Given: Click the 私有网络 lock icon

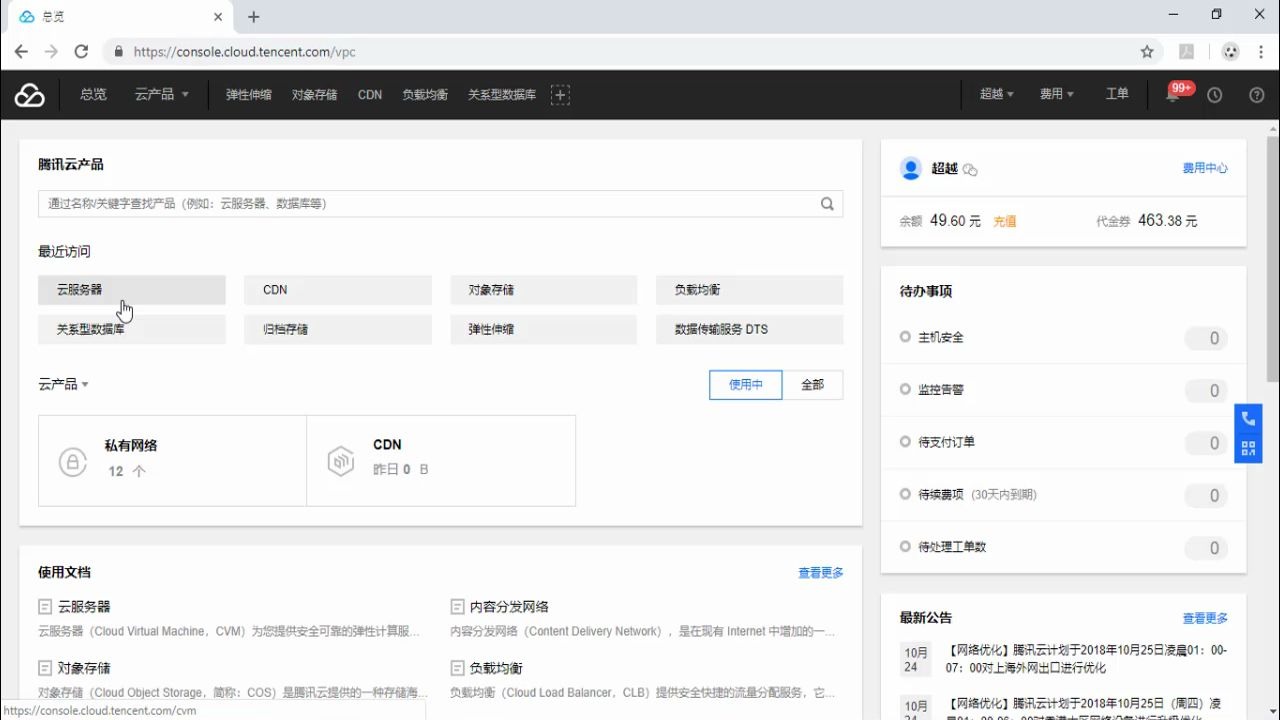Looking at the screenshot, I should pyautogui.click(x=72, y=462).
